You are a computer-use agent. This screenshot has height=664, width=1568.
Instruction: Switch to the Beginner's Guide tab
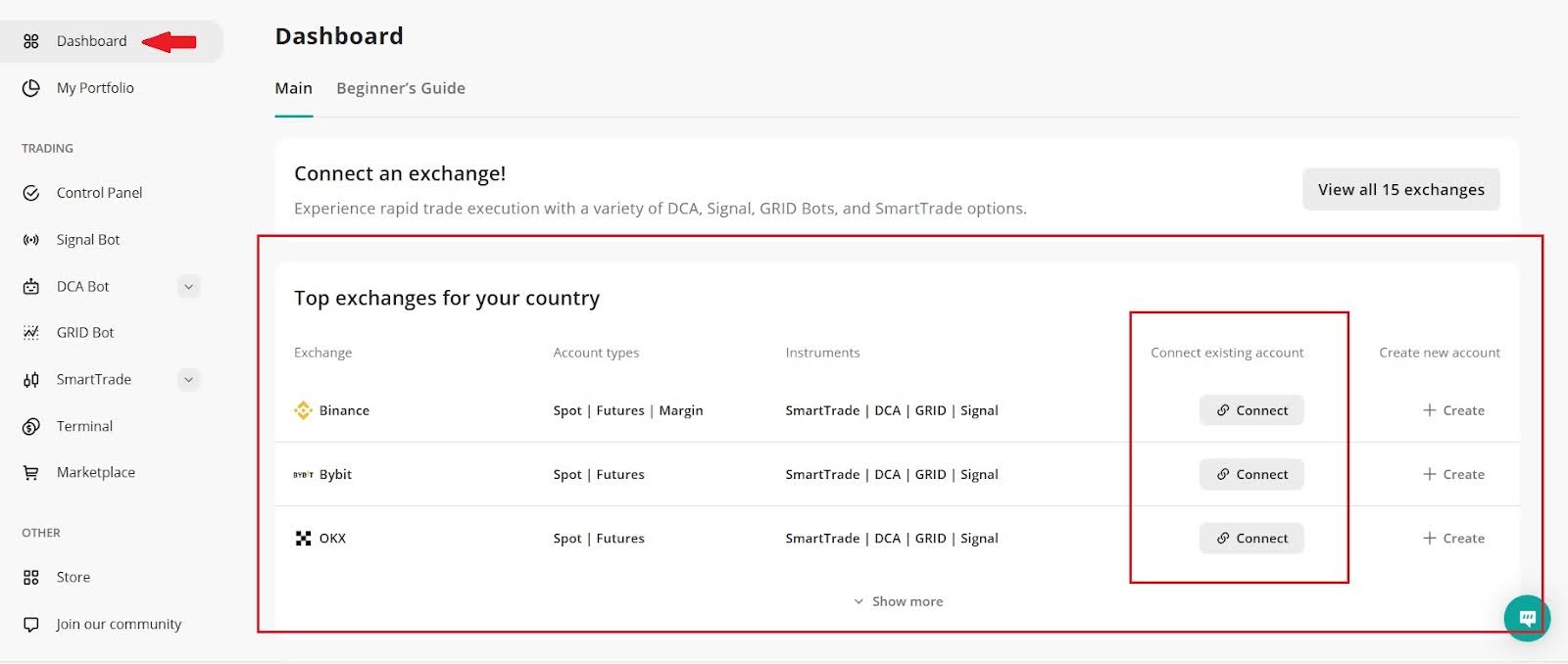pyautogui.click(x=401, y=88)
